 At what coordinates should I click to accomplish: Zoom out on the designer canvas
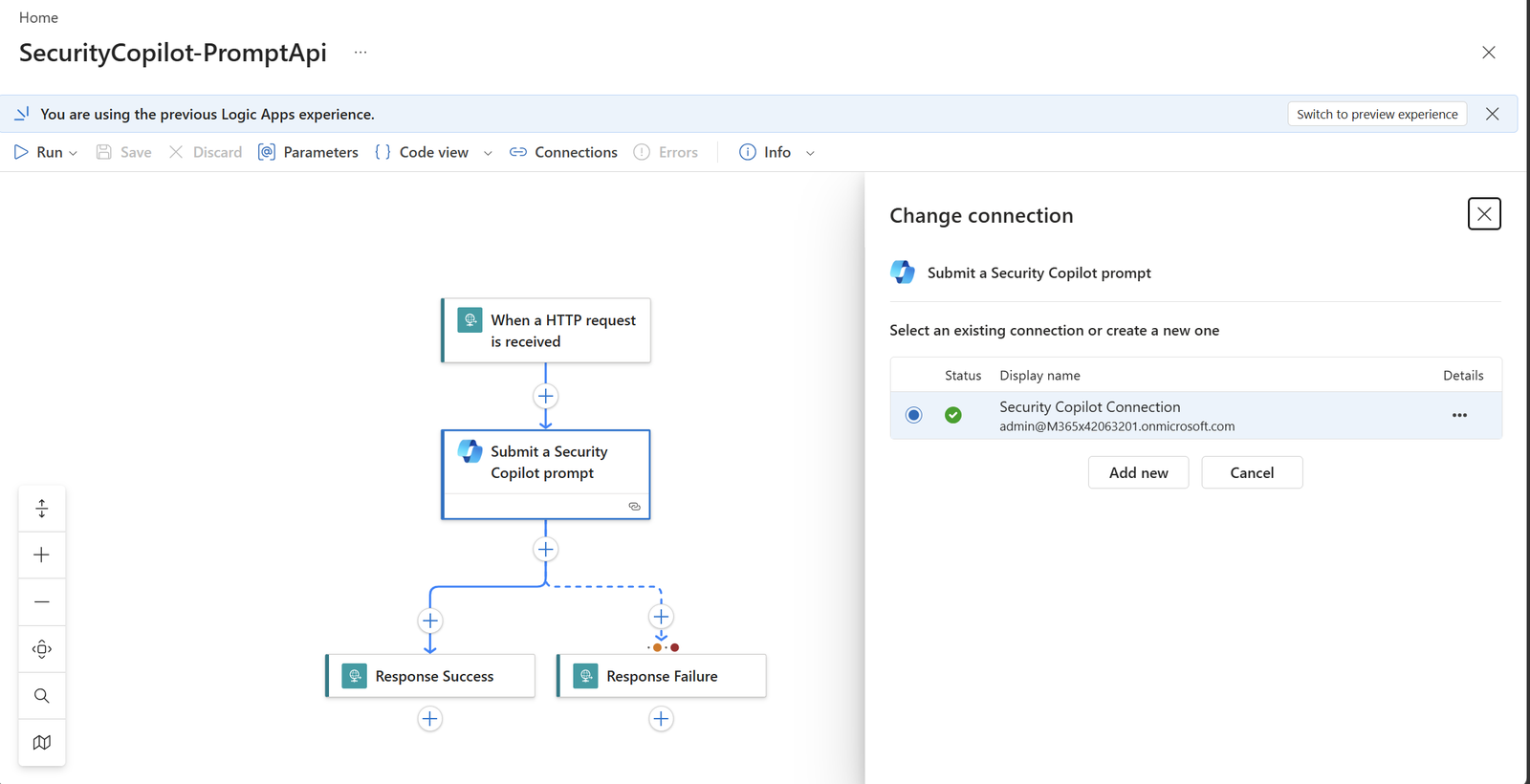coord(42,602)
